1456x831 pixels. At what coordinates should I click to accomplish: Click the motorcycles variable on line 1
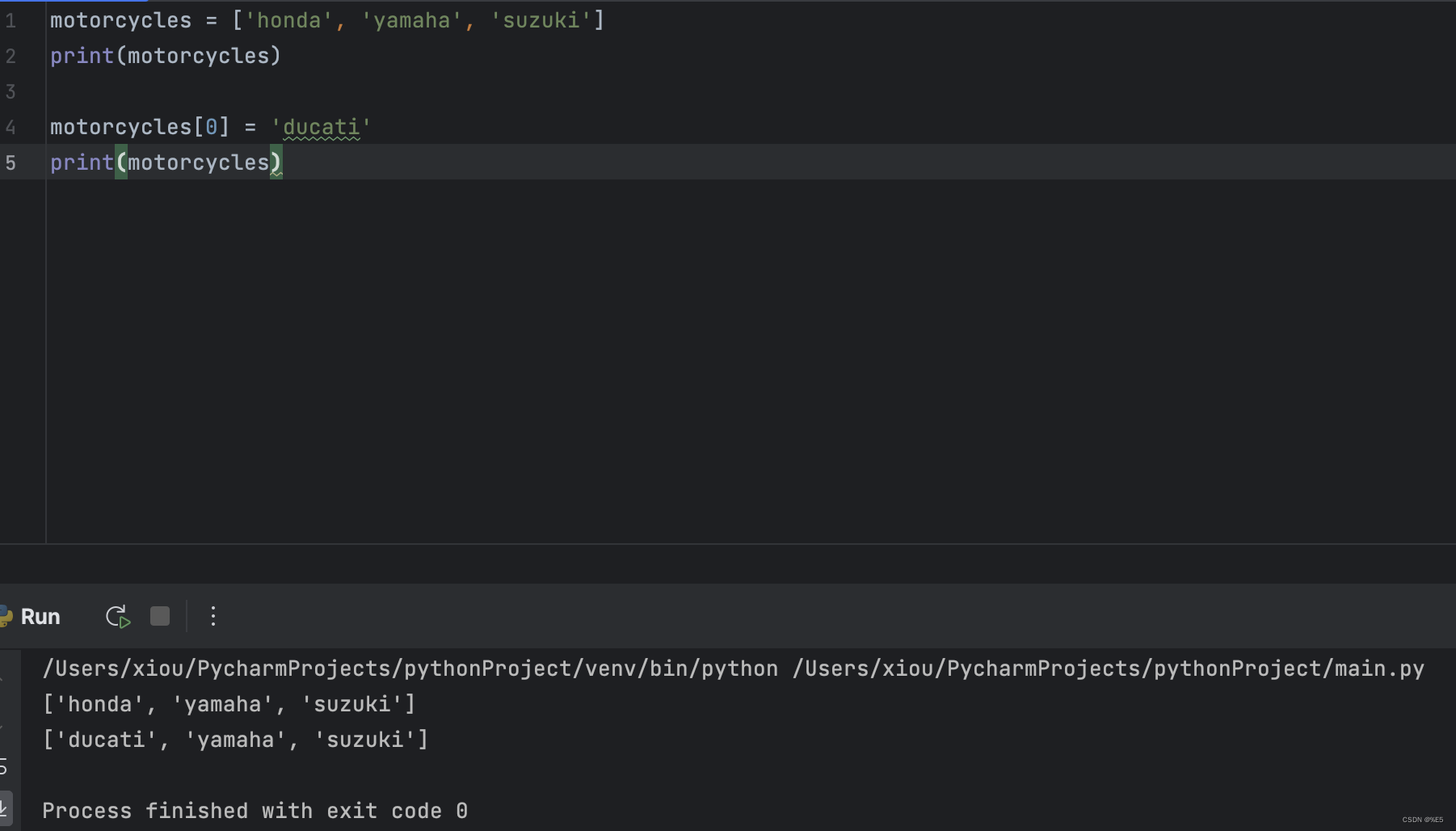point(121,20)
